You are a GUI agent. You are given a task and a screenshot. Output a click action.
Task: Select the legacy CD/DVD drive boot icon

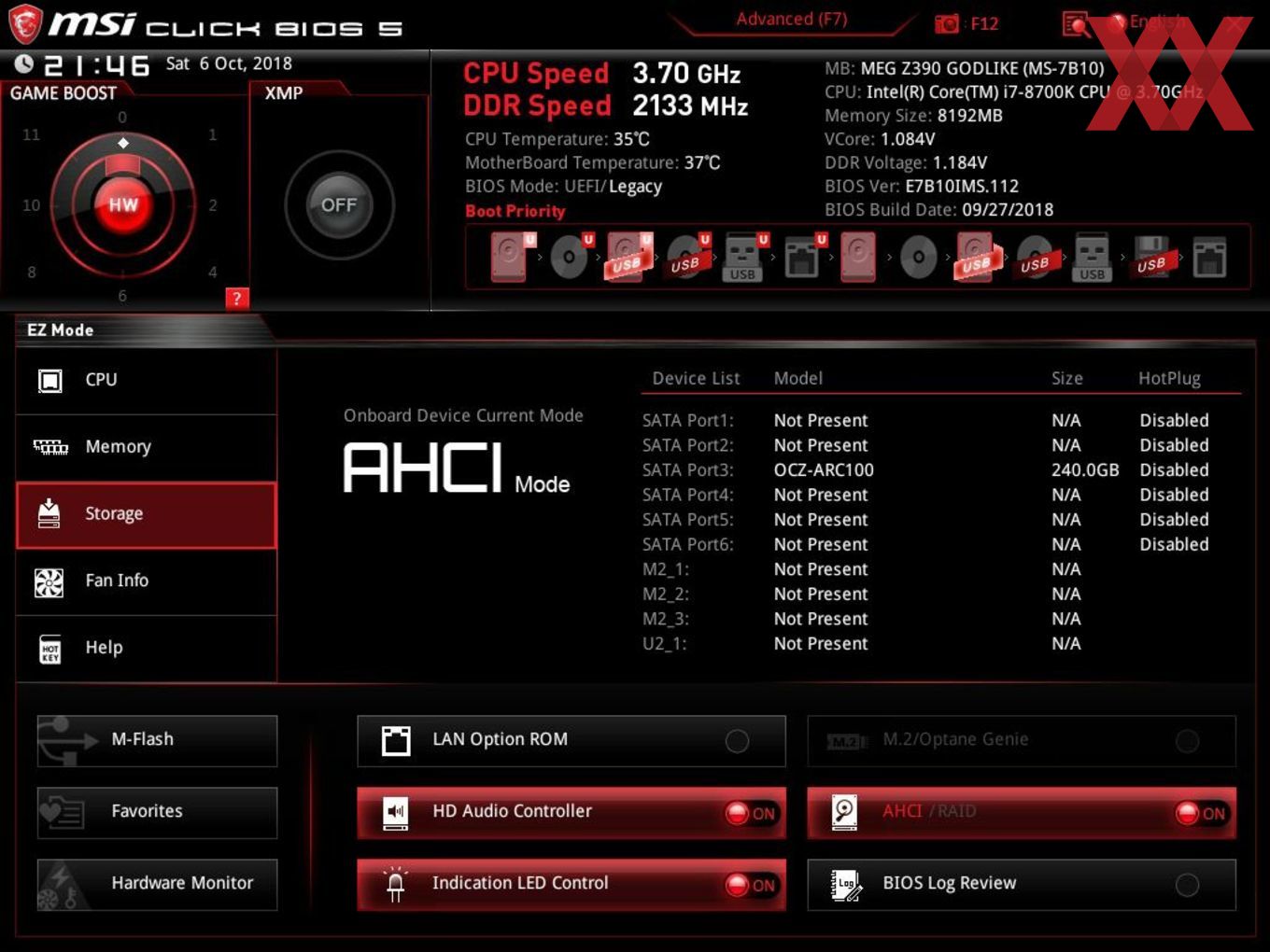[918, 257]
